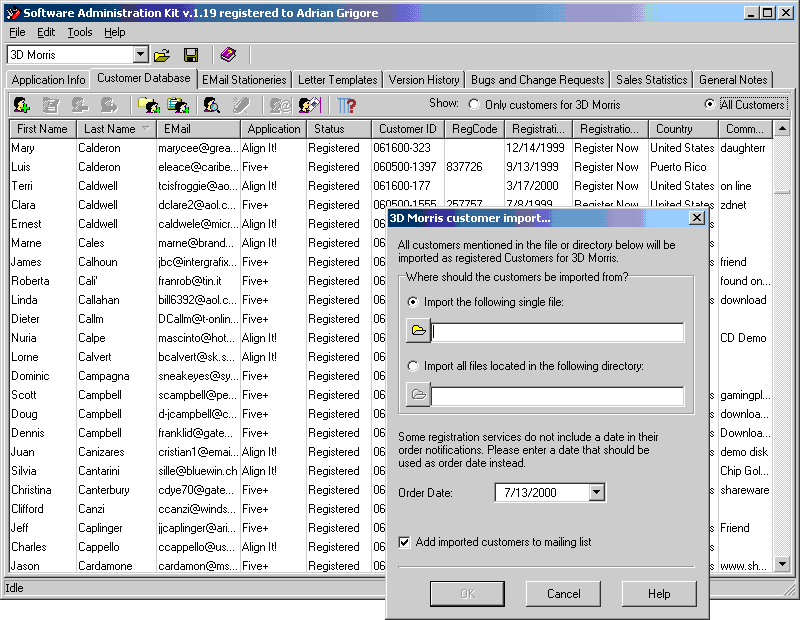Screen dimensions: 800x620
Task: Click the Help button in import dialog
Action: pos(659,593)
